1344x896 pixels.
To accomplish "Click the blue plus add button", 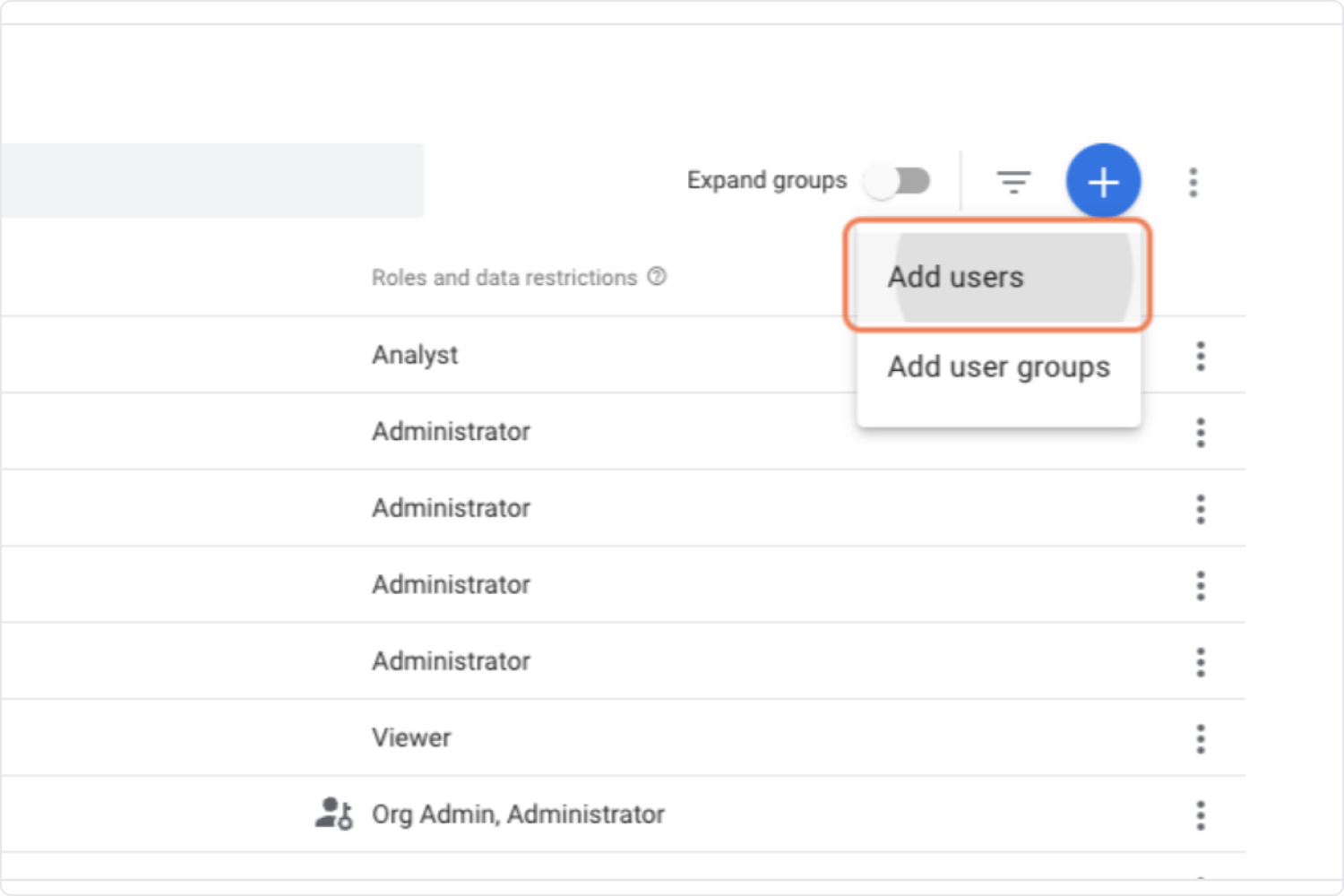I will click(x=1103, y=181).
